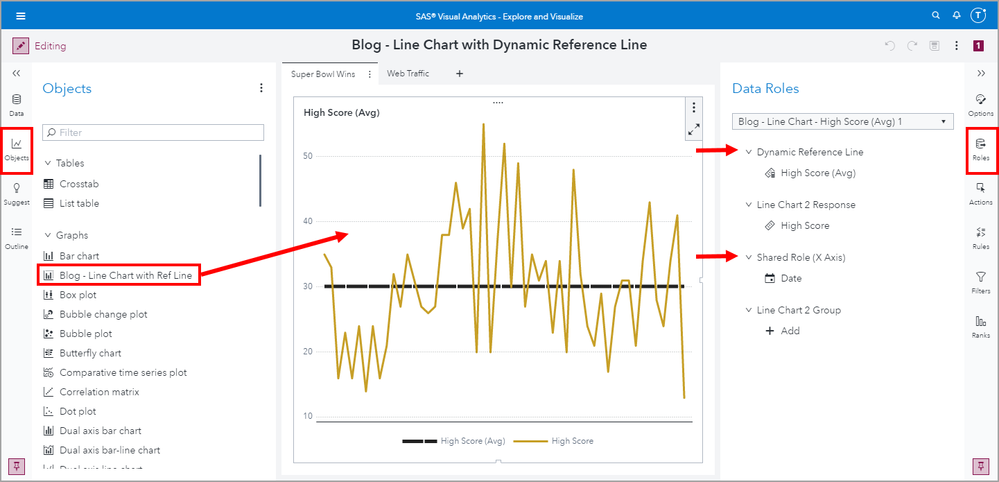Click the Objects list scrollbar

click(260, 180)
